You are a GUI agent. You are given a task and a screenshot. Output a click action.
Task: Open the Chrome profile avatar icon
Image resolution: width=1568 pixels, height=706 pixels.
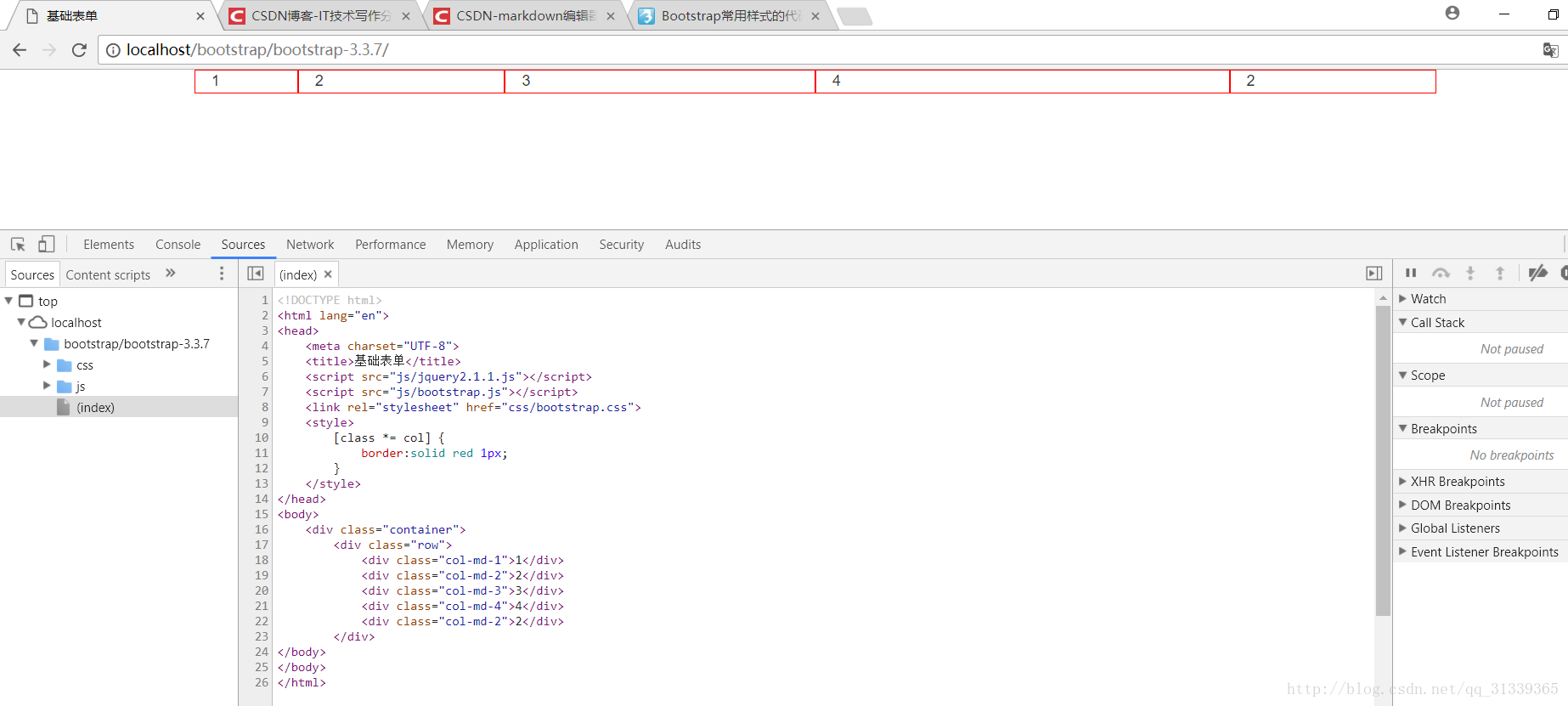tap(1452, 13)
